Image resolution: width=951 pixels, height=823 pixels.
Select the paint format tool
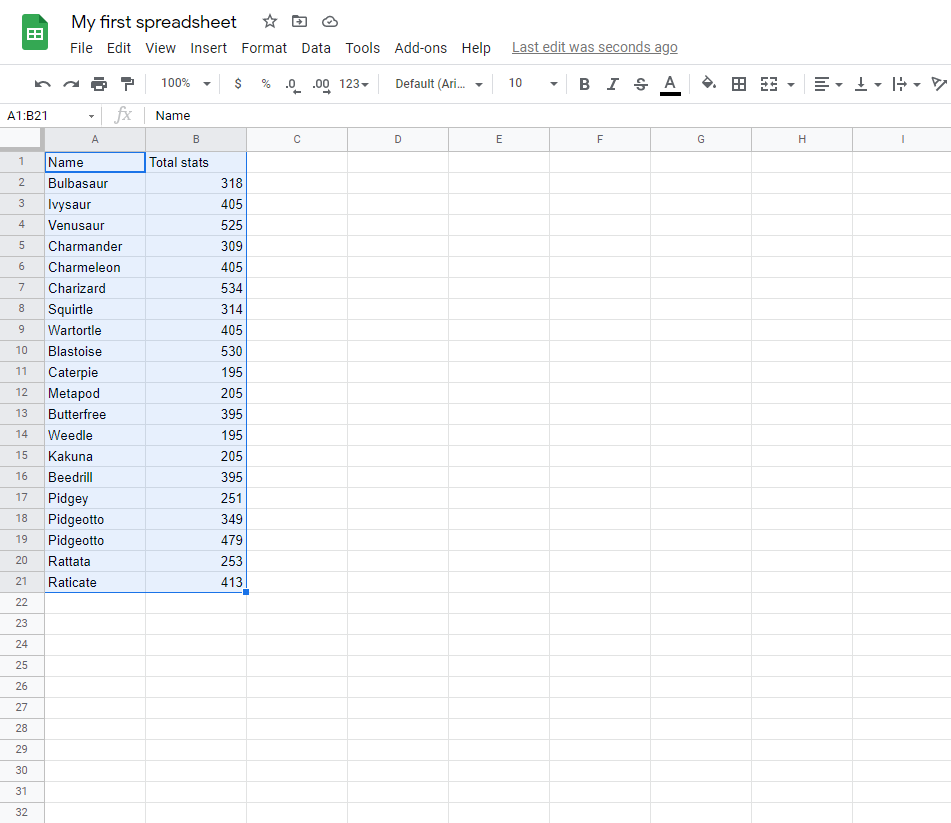click(x=127, y=84)
